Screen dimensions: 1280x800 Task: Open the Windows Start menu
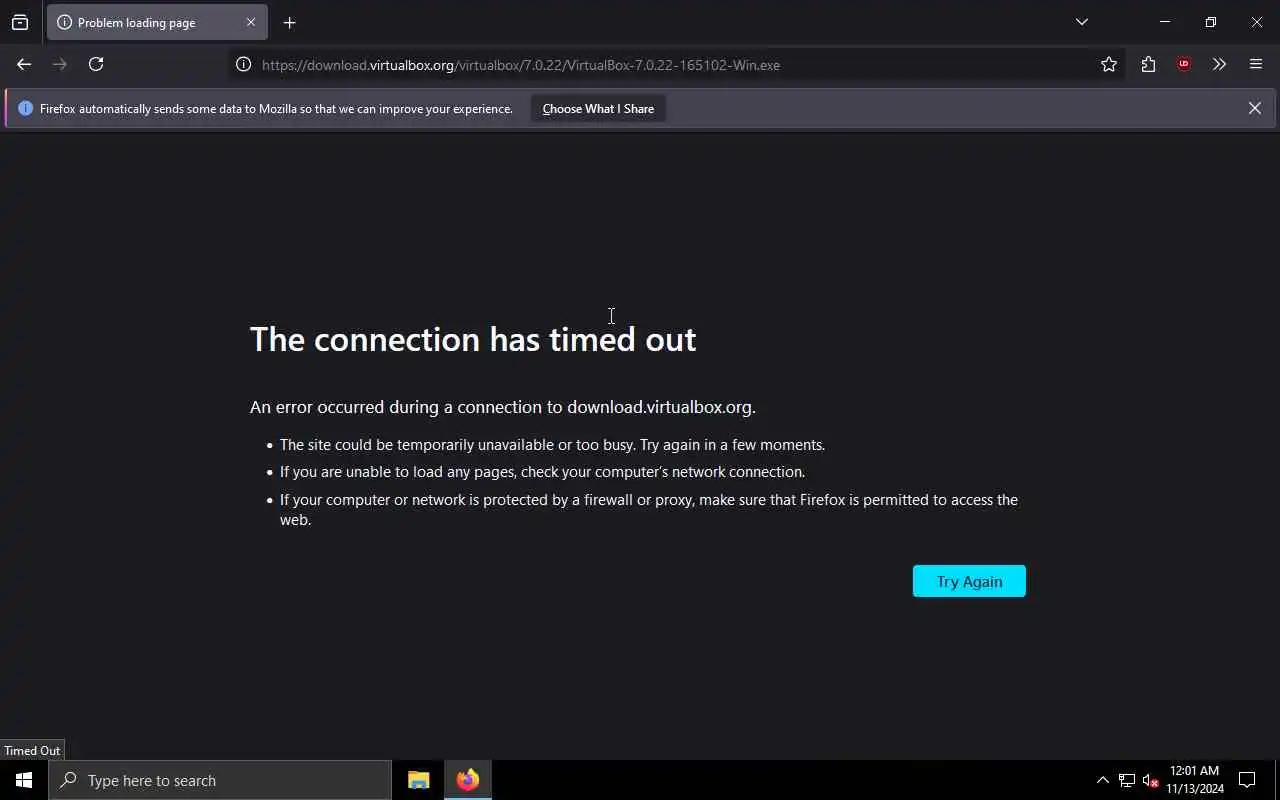(24, 780)
